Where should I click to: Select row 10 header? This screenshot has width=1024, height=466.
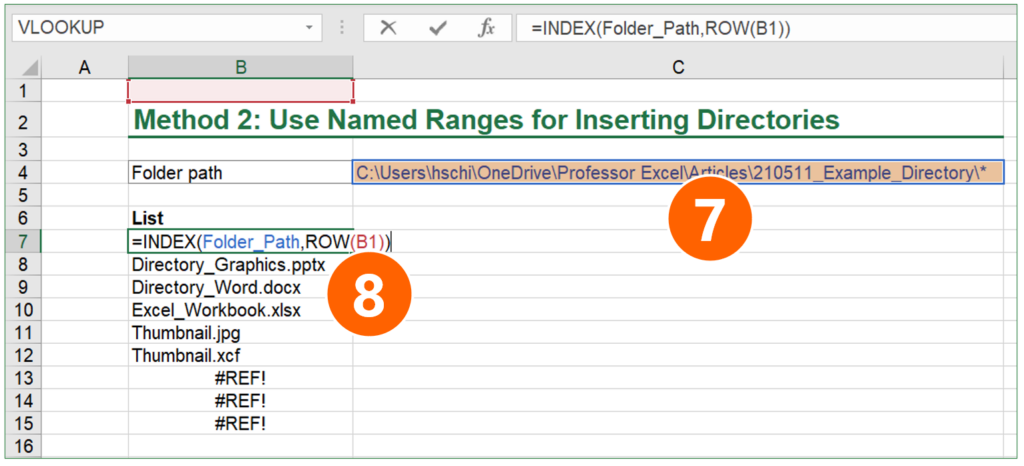coord(23,310)
